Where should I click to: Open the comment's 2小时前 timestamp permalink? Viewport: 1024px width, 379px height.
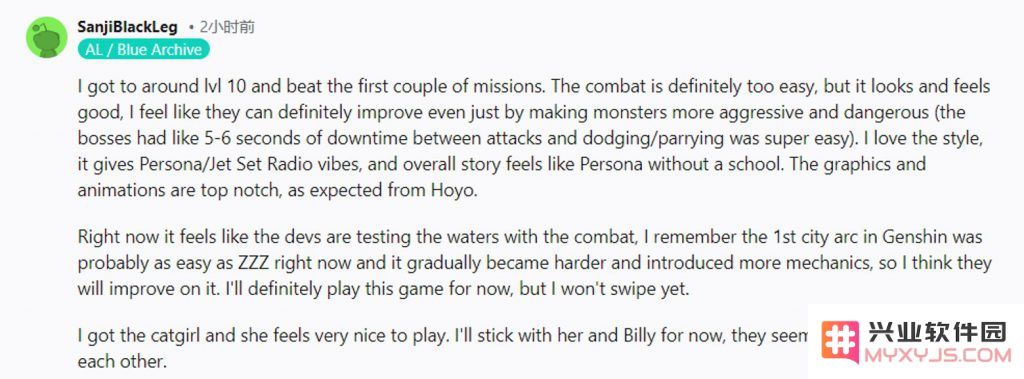(x=226, y=27)
